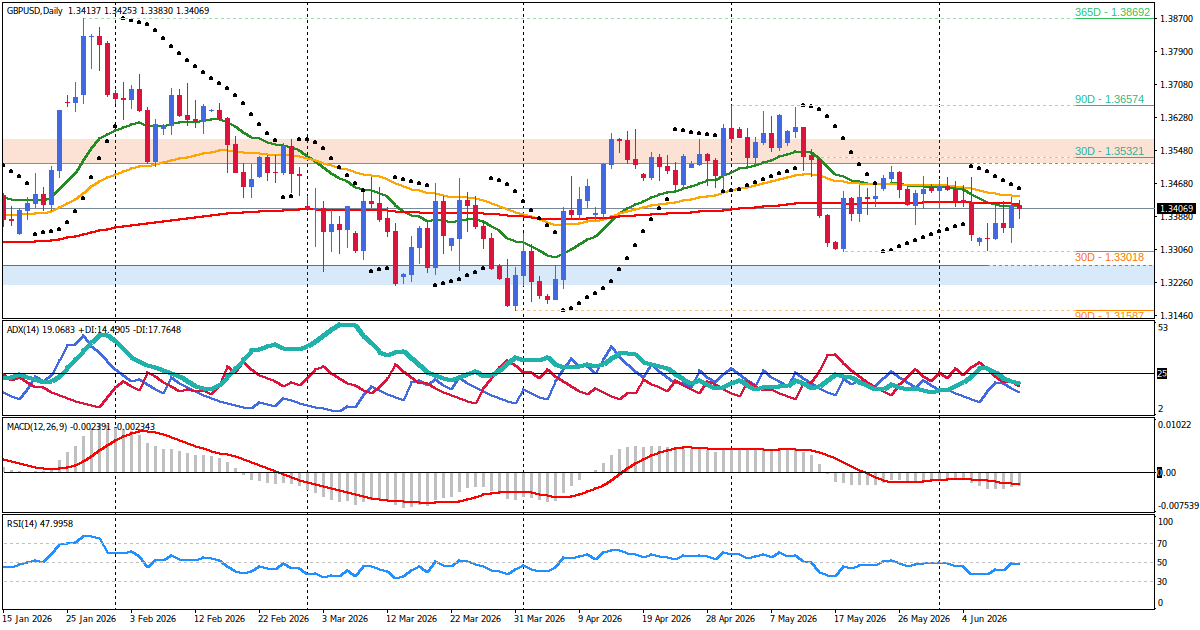Click the 12 Feb 2026 date label
The width and height of the screenshot is (1200, 630).
218,619
